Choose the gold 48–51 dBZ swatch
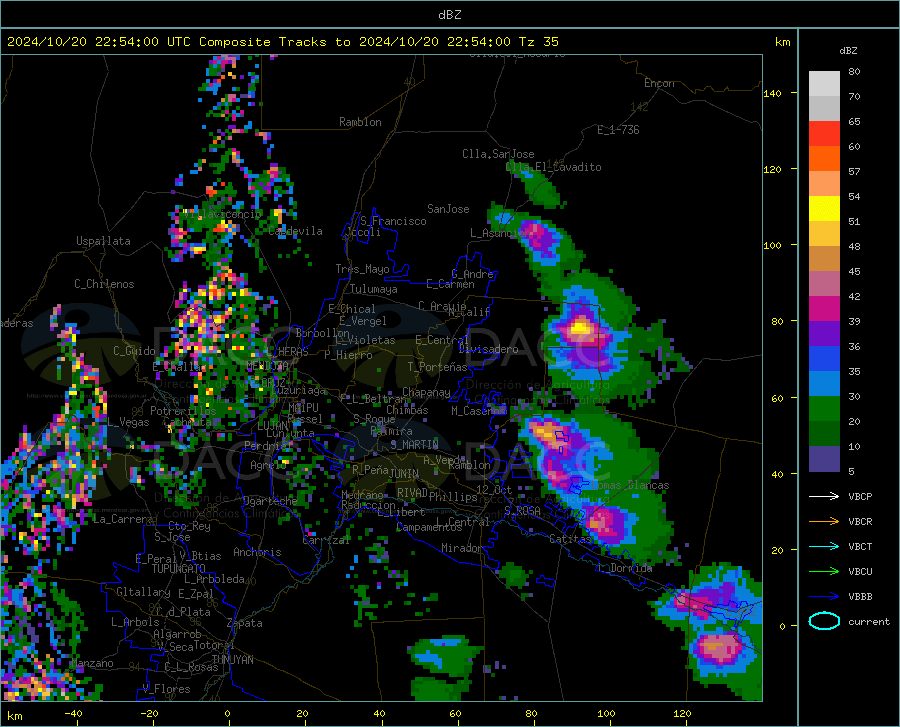900x727 pixels. click(x=824, y=234)
